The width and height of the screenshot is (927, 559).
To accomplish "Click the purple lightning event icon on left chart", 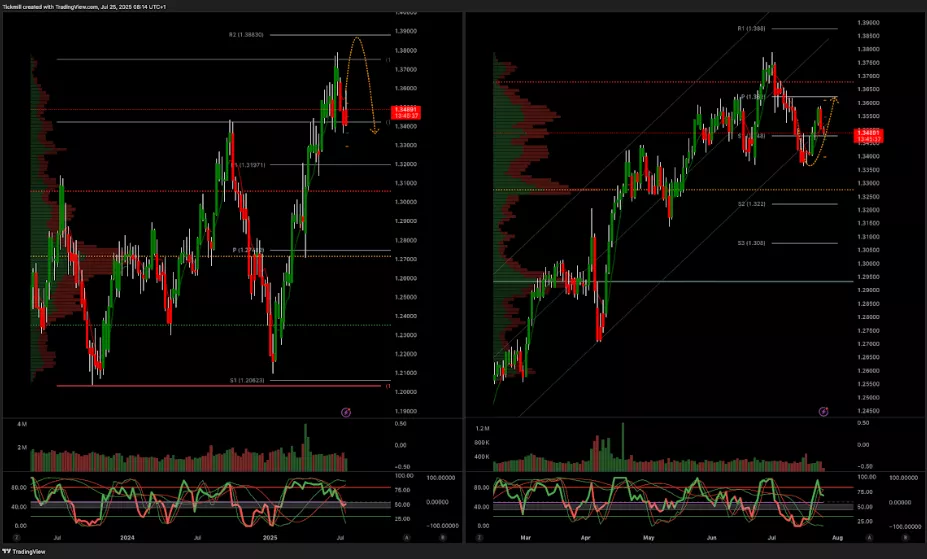I will pyautogui.click(x=346, y=411).
